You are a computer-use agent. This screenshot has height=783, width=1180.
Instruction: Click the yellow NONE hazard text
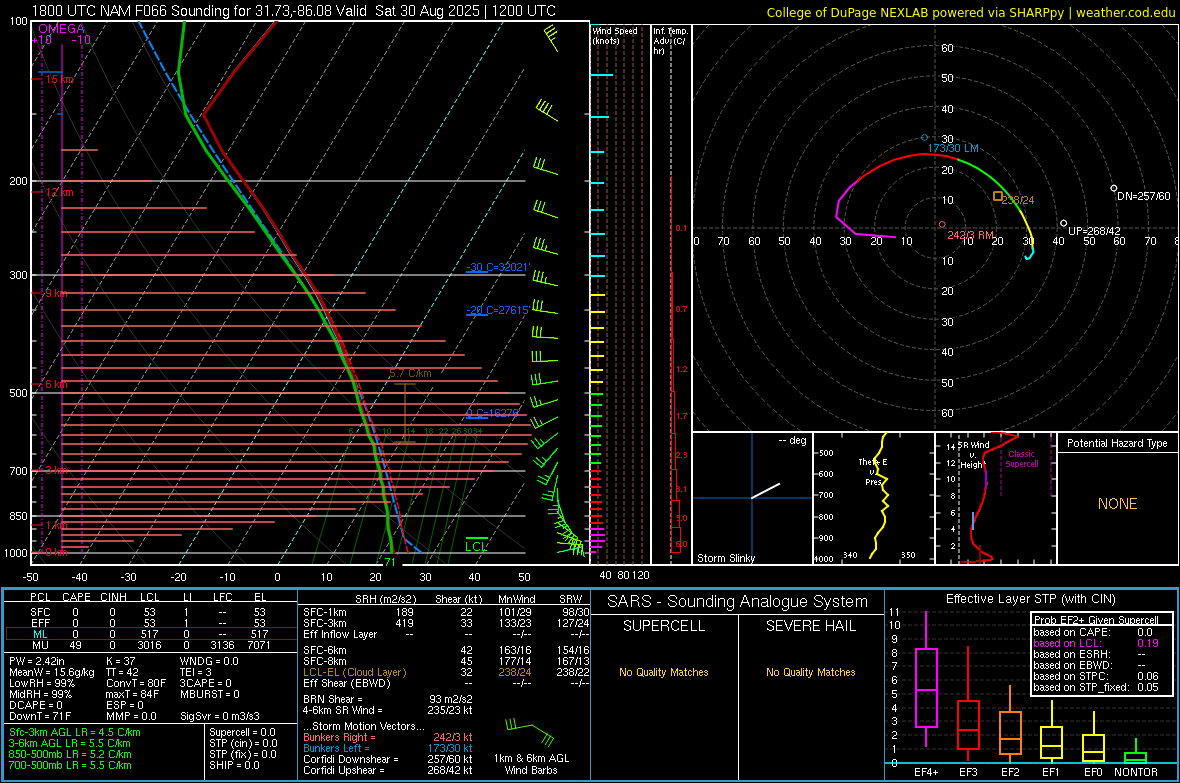pyautogui.click(x=1117, y=504)
